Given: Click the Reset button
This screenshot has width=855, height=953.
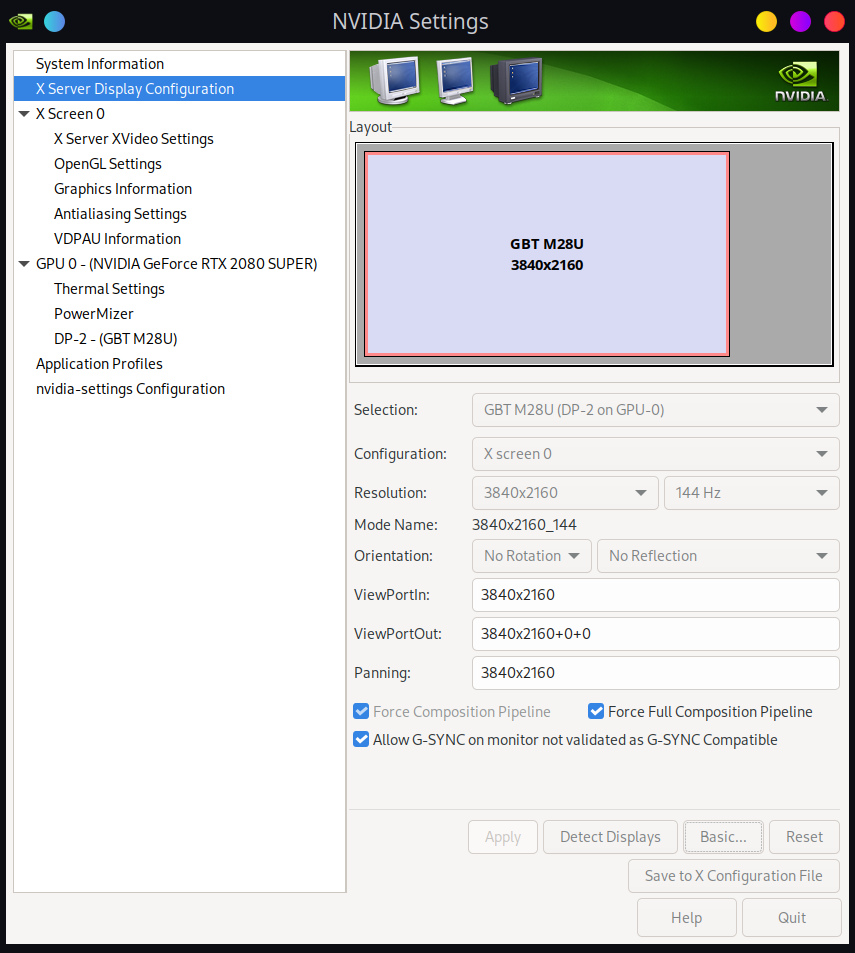Looking at the screenshot, I should pyautogui.click(x=804, y=837).
